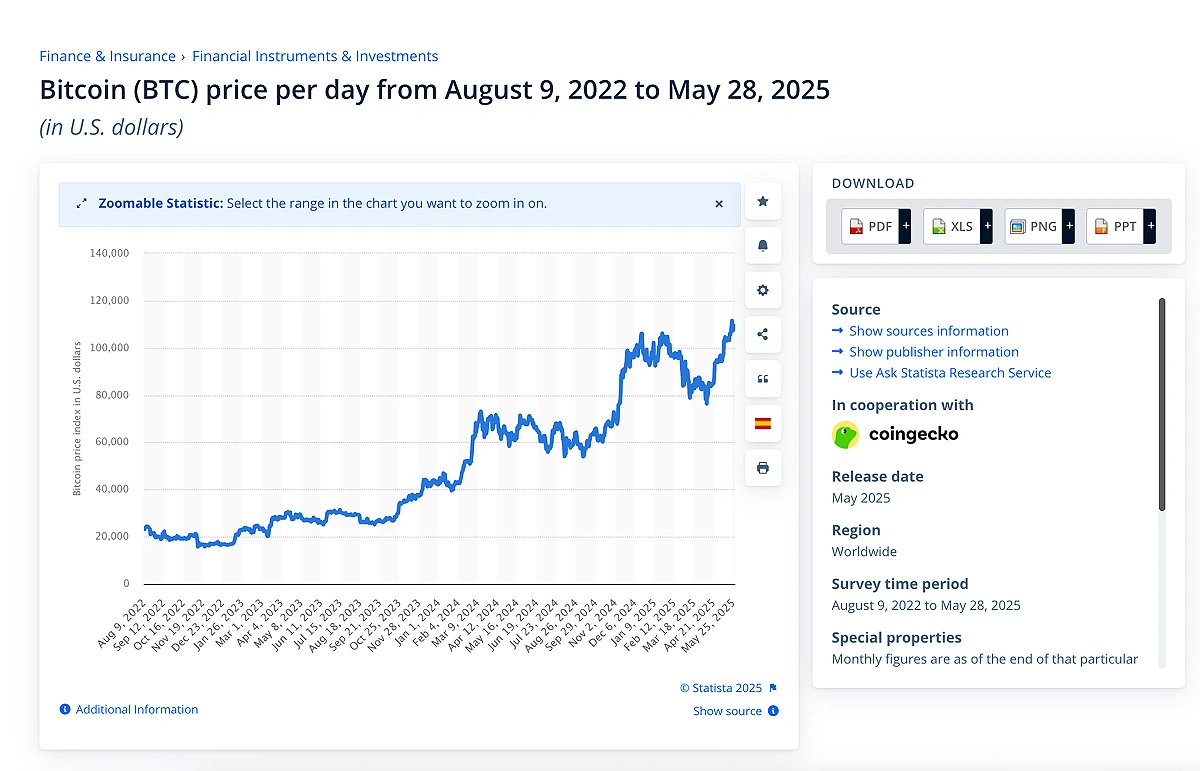Open Use Ask Statista Research Service
This screenshot has height=771, width=1200.
click(949, 372)
